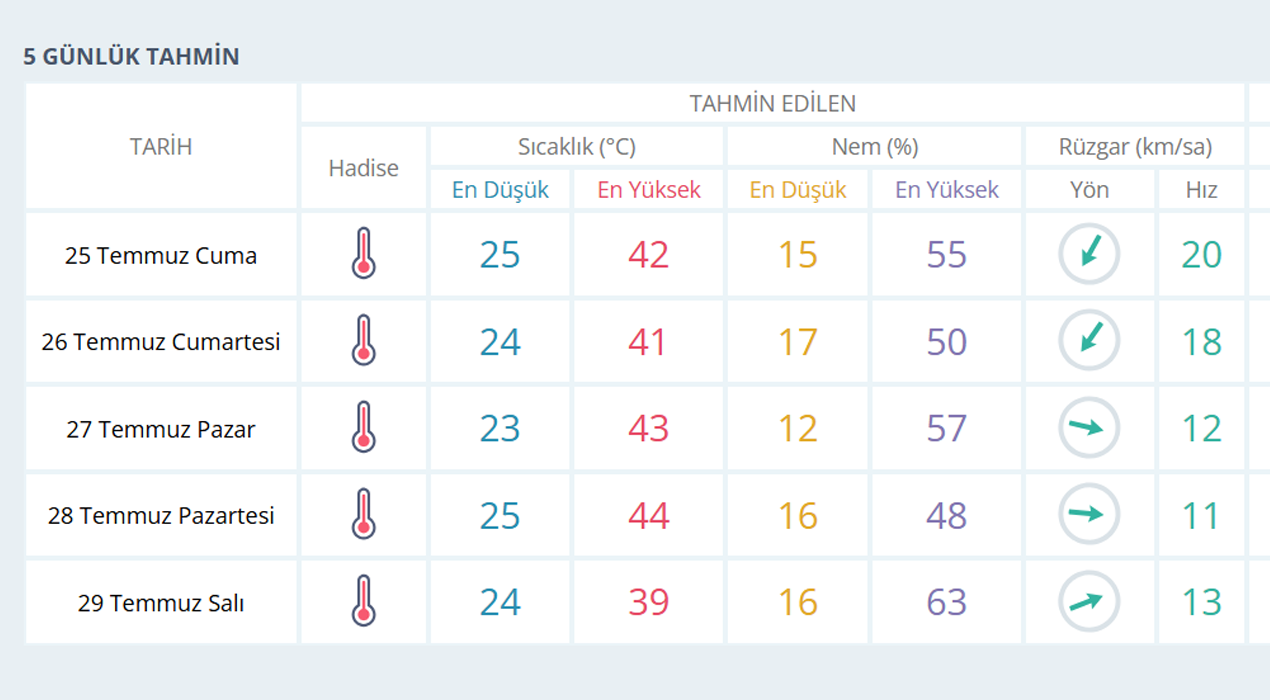Click wind speed value 20 for Cuma
The width and height of the screenshot is (1270, 700).
pyautogui.click(x=1201, y=255)
